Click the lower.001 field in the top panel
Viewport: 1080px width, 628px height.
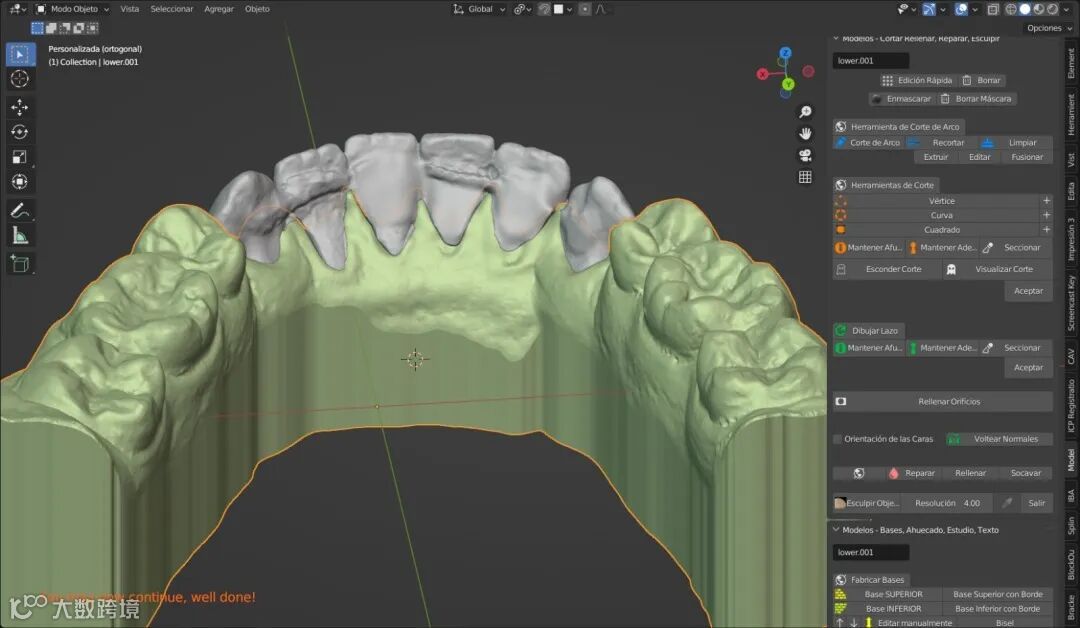pyautogui.click(x=871, y=61)
